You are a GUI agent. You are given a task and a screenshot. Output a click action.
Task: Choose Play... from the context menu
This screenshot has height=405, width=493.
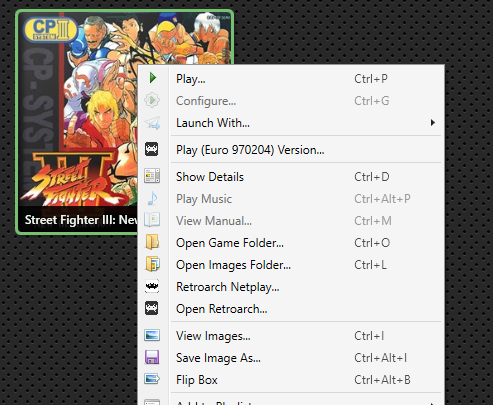(291, 79)
